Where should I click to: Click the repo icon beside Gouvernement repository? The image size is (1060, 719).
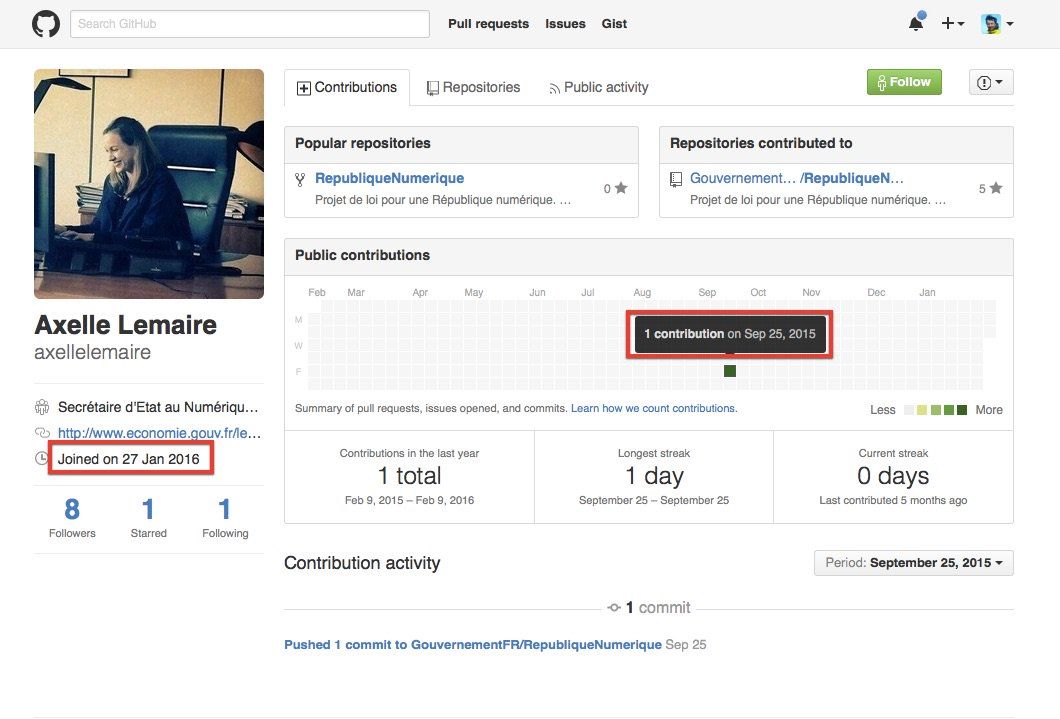(x=676, y=179)
